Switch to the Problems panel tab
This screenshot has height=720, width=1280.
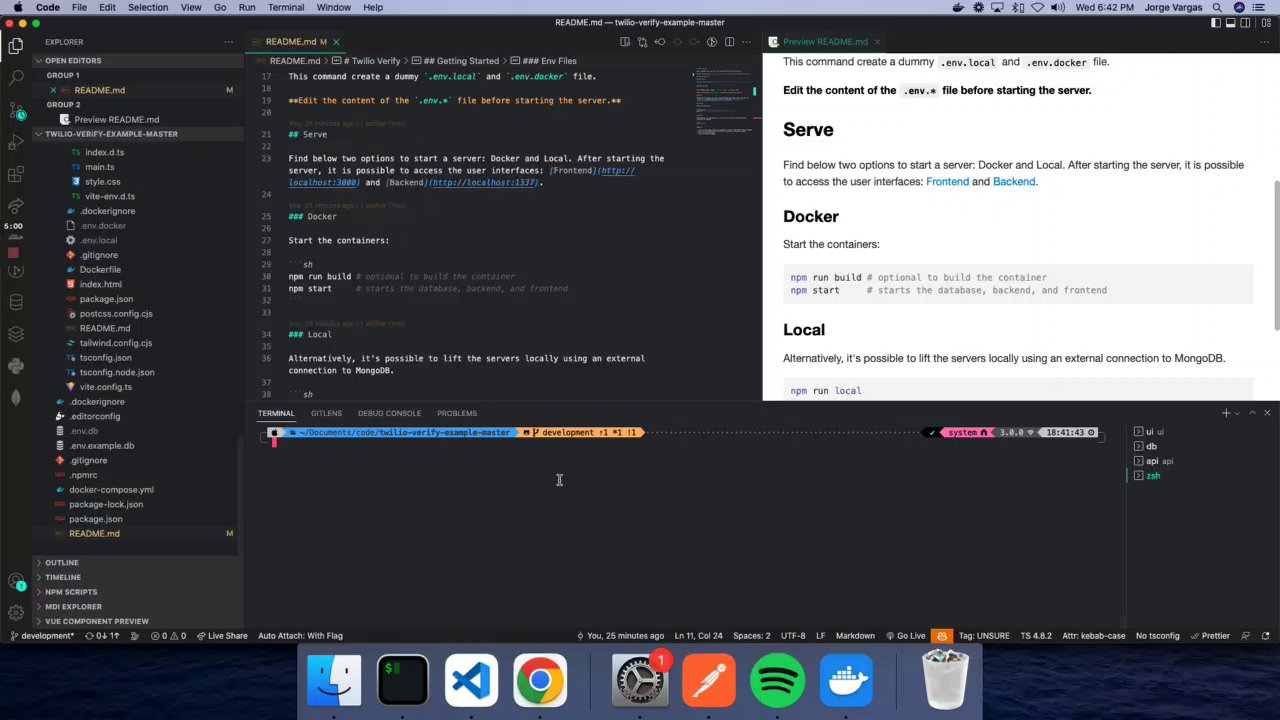click(456, 413)
